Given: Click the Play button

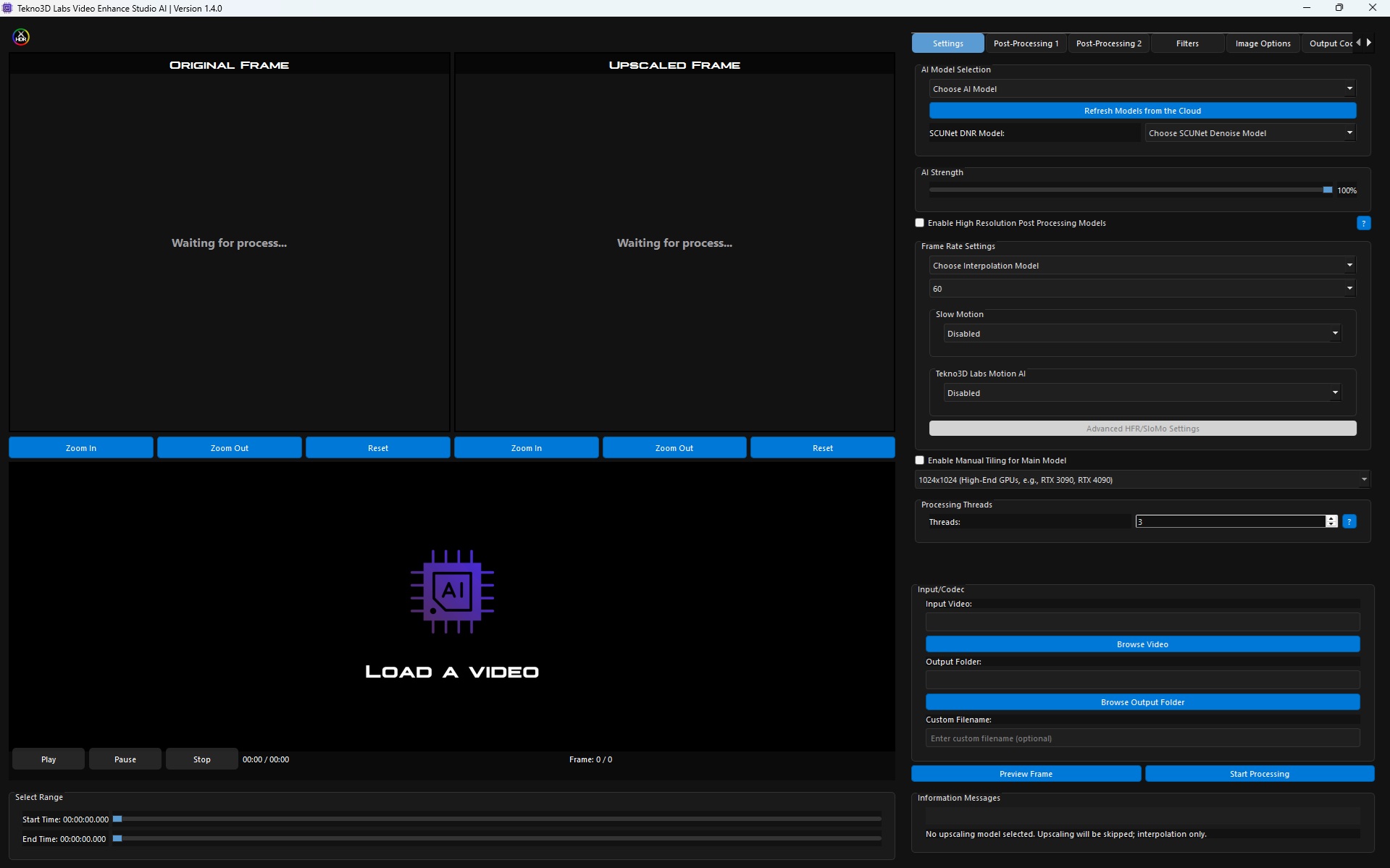Looking at the screenshot, I should click(x=49, y=759).
